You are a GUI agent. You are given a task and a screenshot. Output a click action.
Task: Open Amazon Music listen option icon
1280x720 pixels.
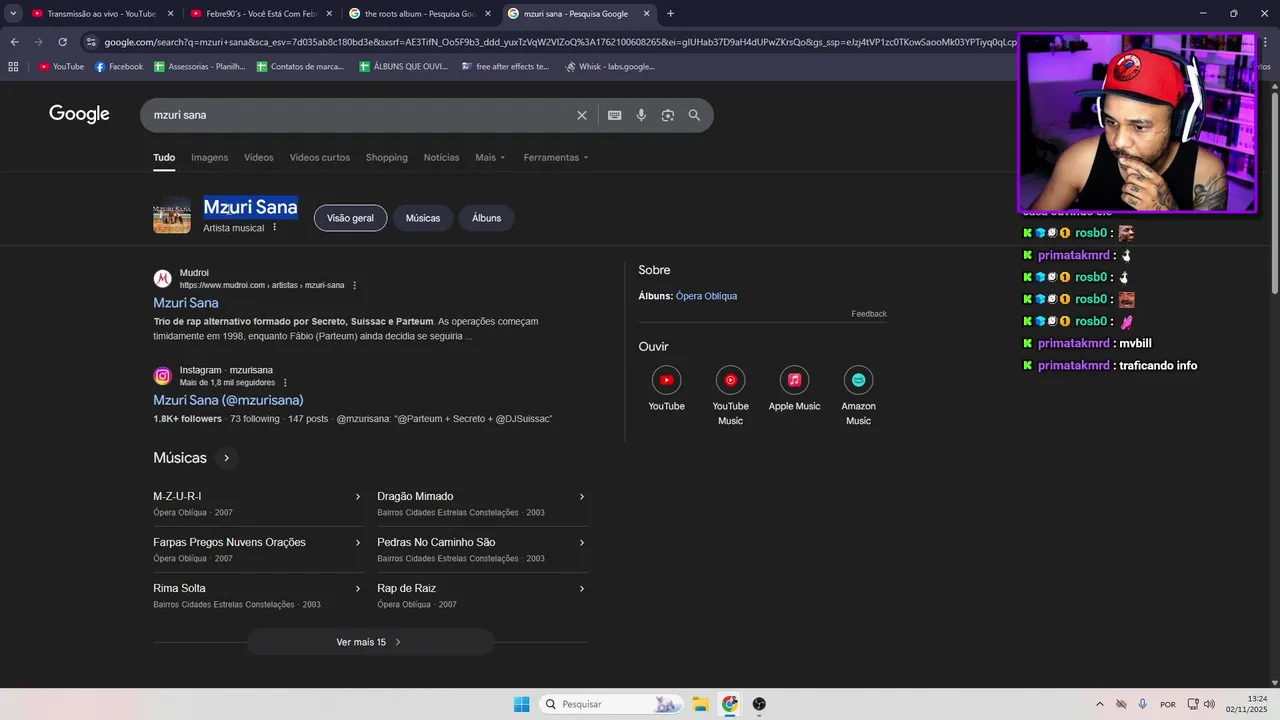click(858, 380)
